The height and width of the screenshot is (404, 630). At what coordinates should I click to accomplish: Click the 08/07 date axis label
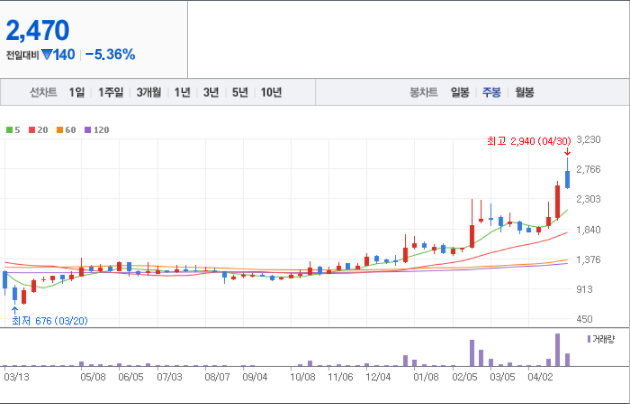(x=217, y=377)
